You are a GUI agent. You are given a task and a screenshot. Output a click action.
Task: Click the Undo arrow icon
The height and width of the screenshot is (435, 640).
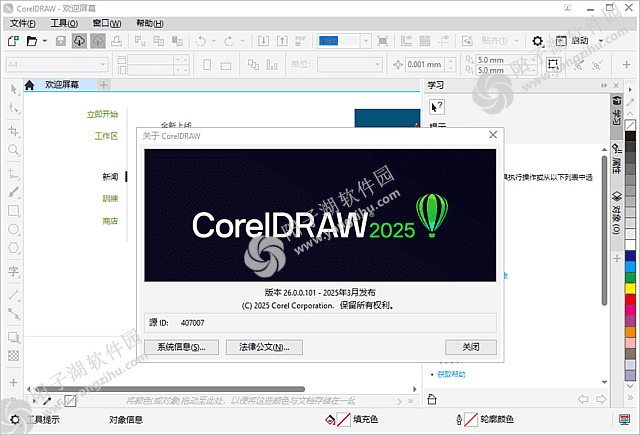click(201, 41)
